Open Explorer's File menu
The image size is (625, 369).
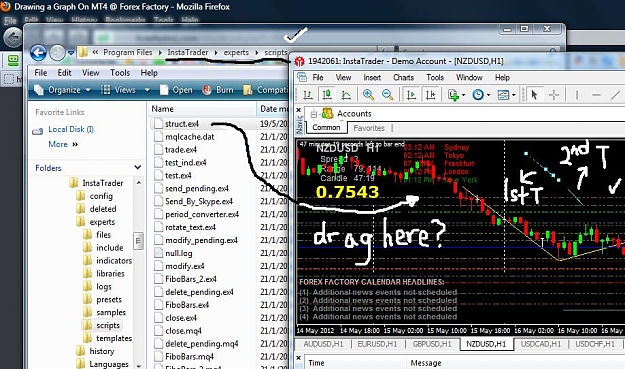pyautogui.click(x=41, y=73)
